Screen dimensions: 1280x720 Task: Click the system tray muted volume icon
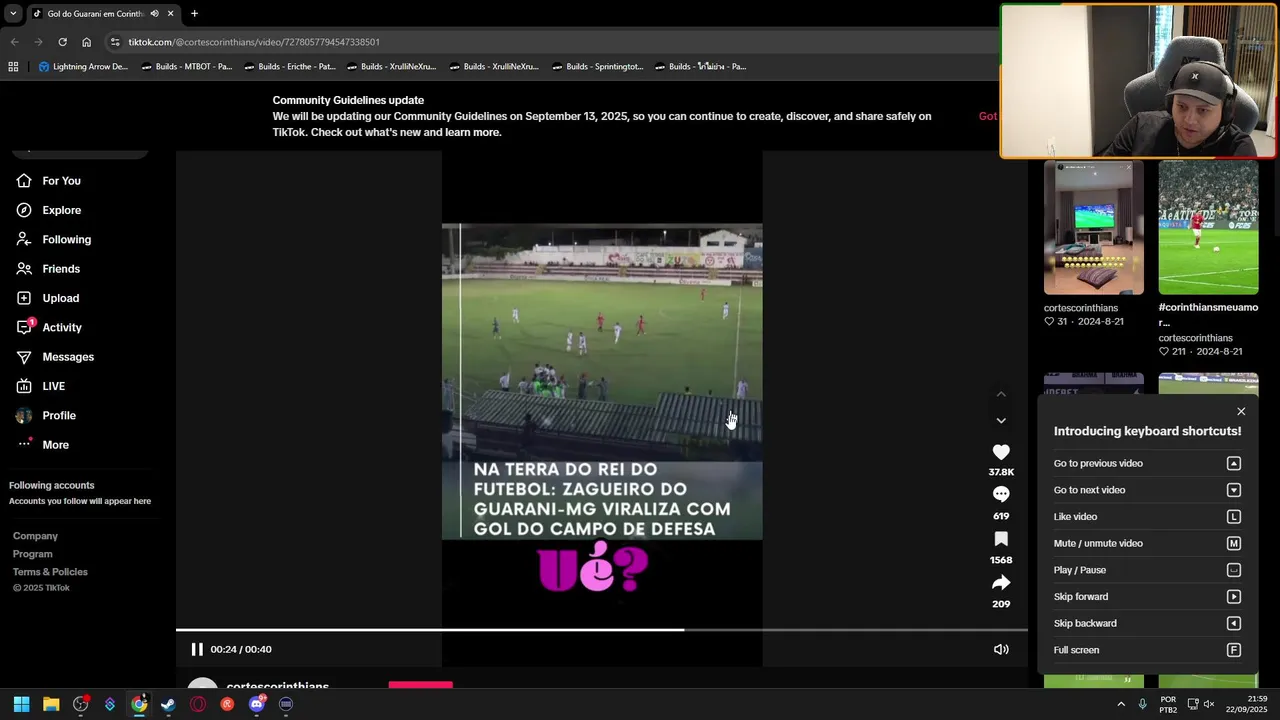[x=1208, y=704]
